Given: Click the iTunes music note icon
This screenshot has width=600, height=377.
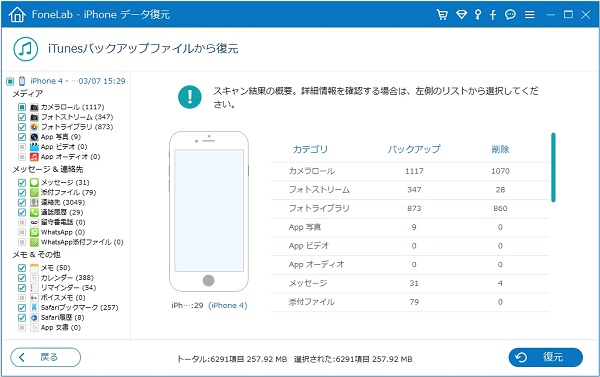Looking at the screenshot, I should [x=26, y=49].
